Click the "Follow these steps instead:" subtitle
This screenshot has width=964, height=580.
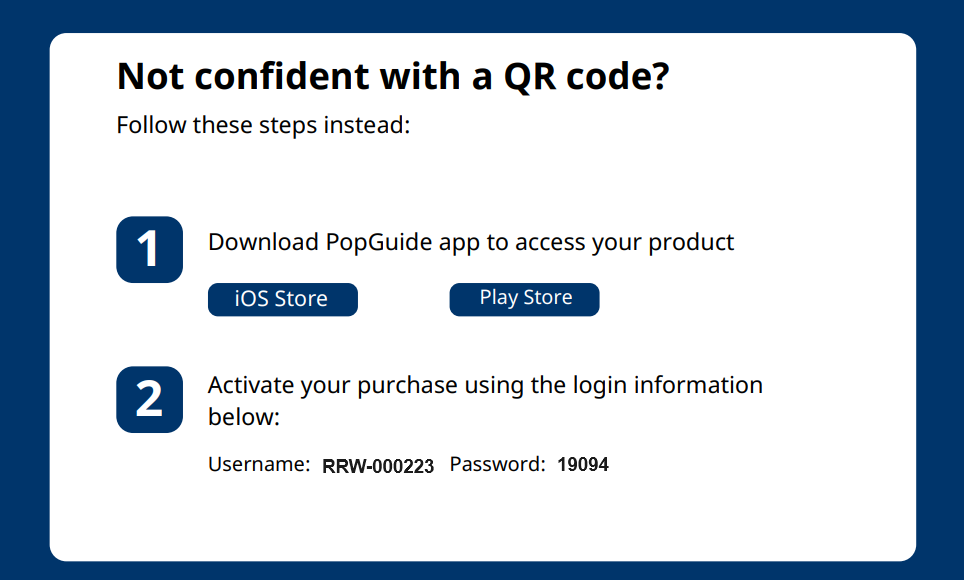pyautogui.click(x=263, y=125)
